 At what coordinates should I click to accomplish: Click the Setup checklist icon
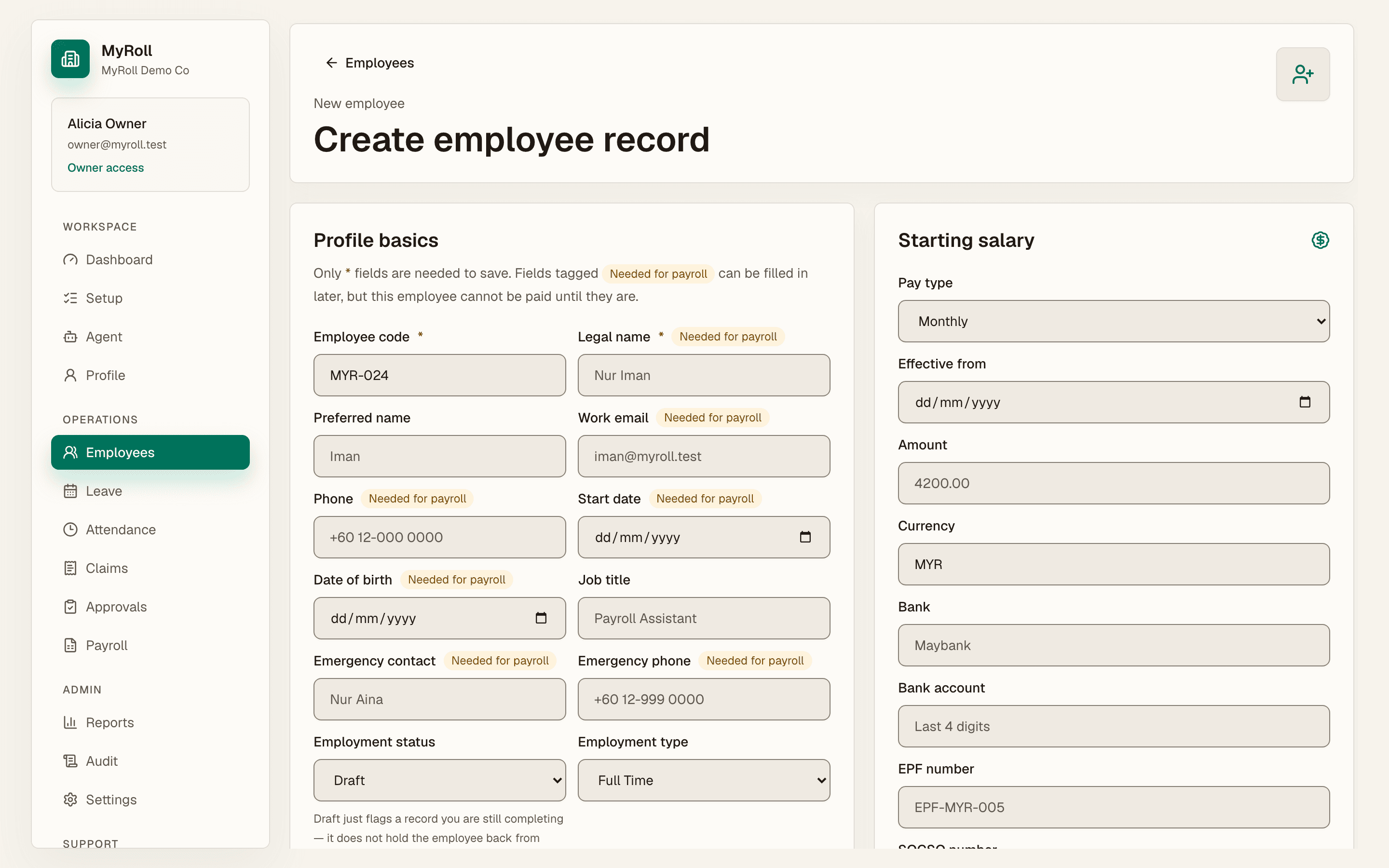[70, 298]
